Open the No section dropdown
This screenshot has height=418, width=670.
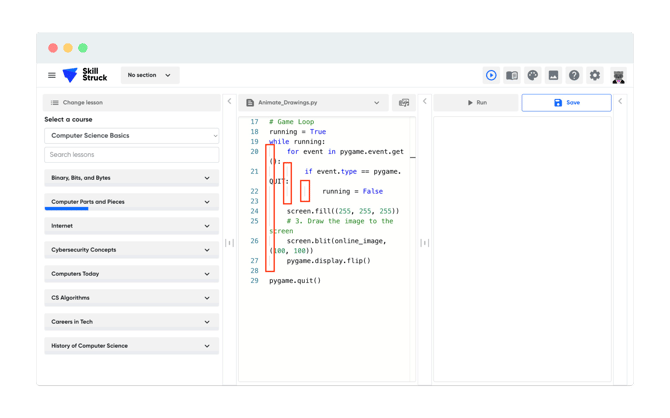click(x=150, y=75)
